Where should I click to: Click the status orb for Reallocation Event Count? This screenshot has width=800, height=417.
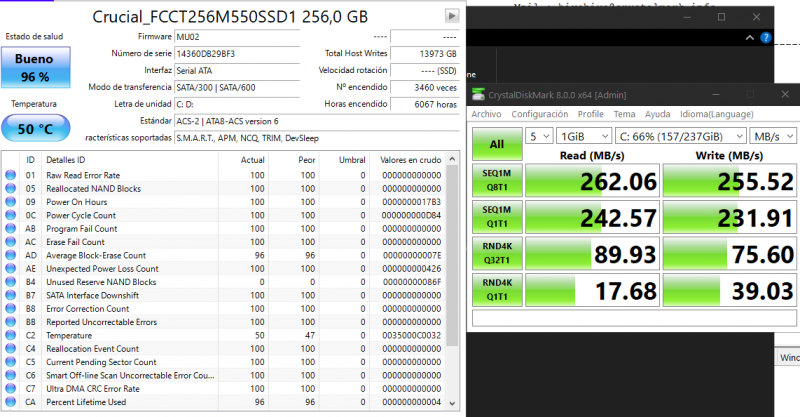tap(10, 349)
